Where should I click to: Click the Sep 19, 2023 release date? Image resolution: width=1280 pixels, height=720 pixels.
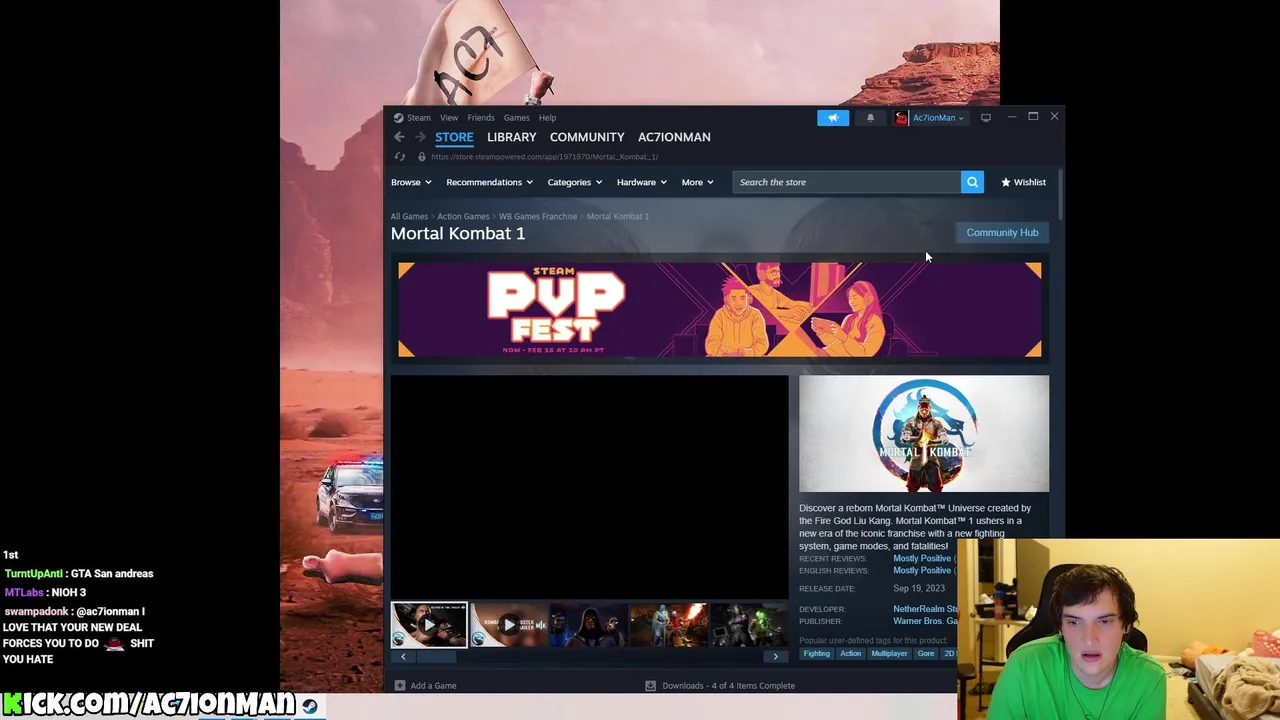coord(919,589)
